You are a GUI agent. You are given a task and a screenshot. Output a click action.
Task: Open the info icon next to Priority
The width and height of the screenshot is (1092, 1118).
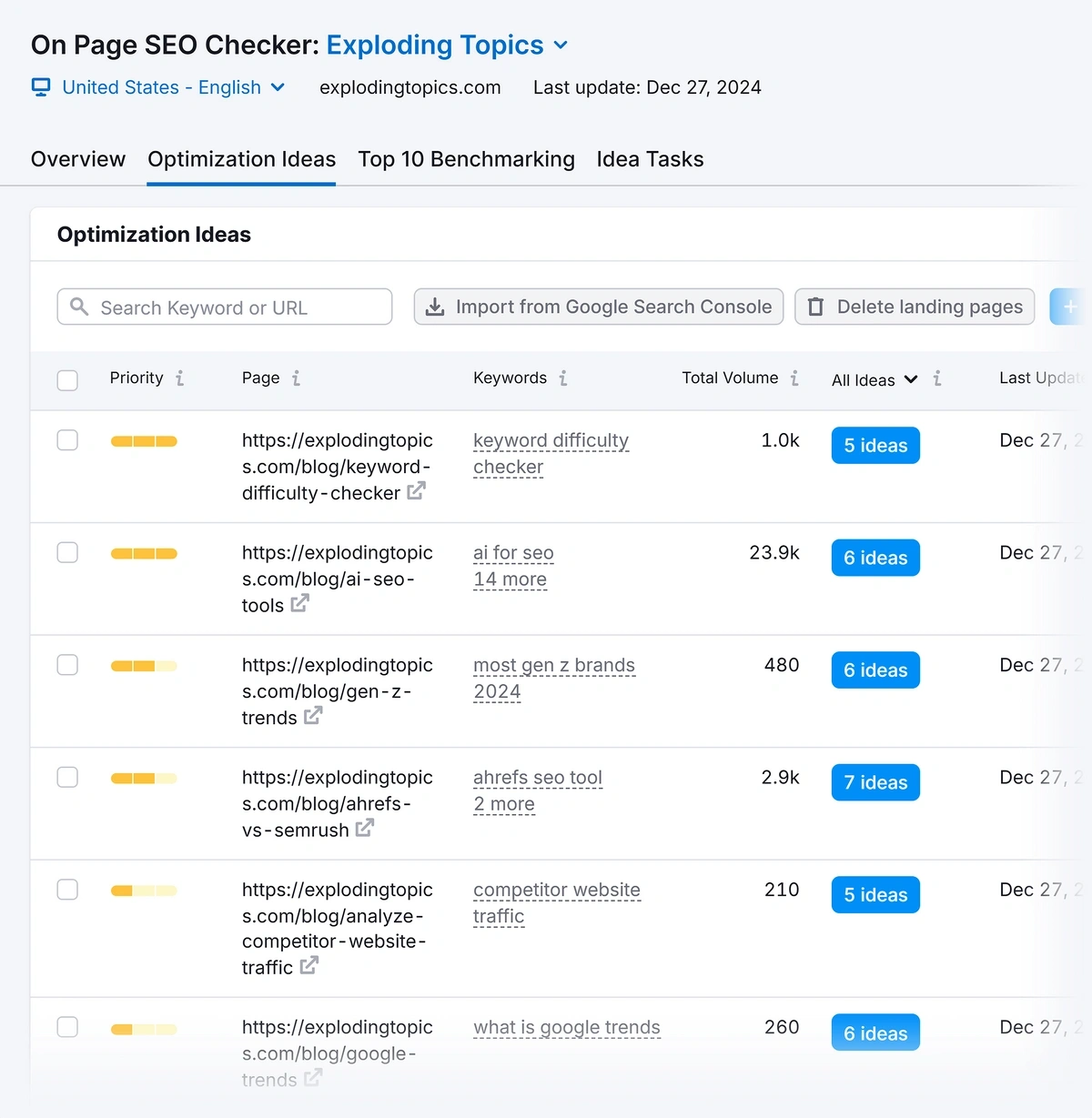click(x=180, y=378)
